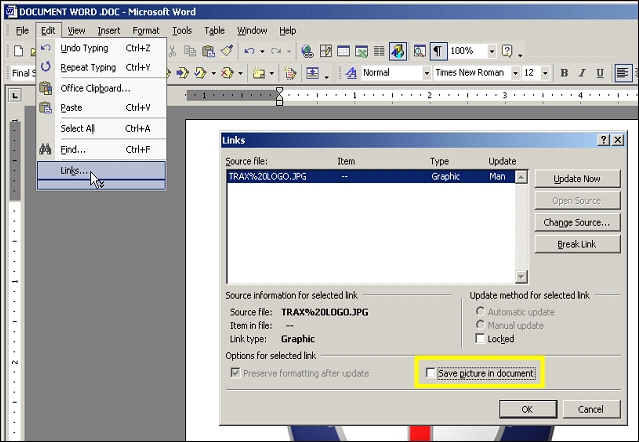Click the New Blank Document icon
Viewport: 639px width, 442px height.
pos(18,51)
